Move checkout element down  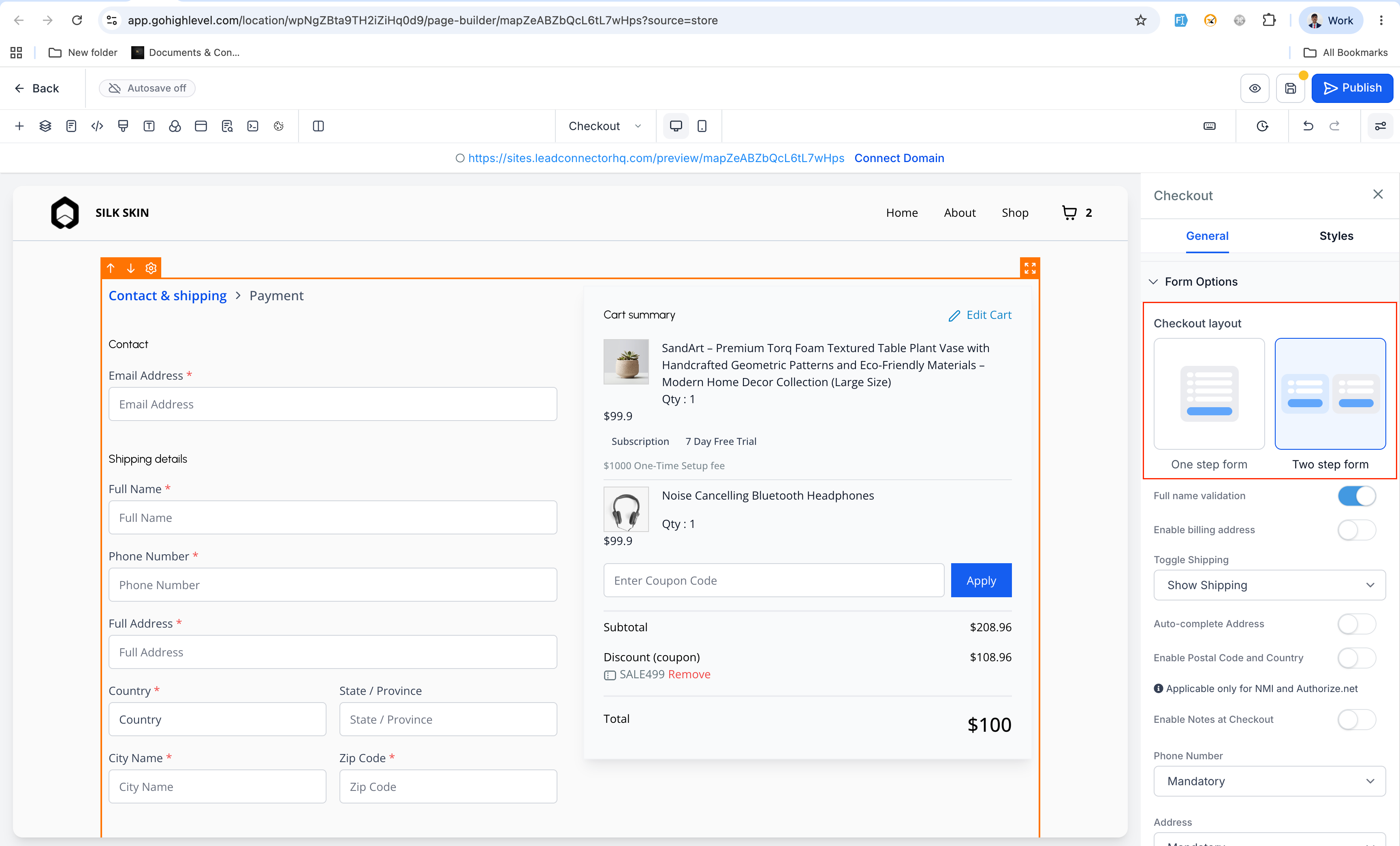click(131, 268)
